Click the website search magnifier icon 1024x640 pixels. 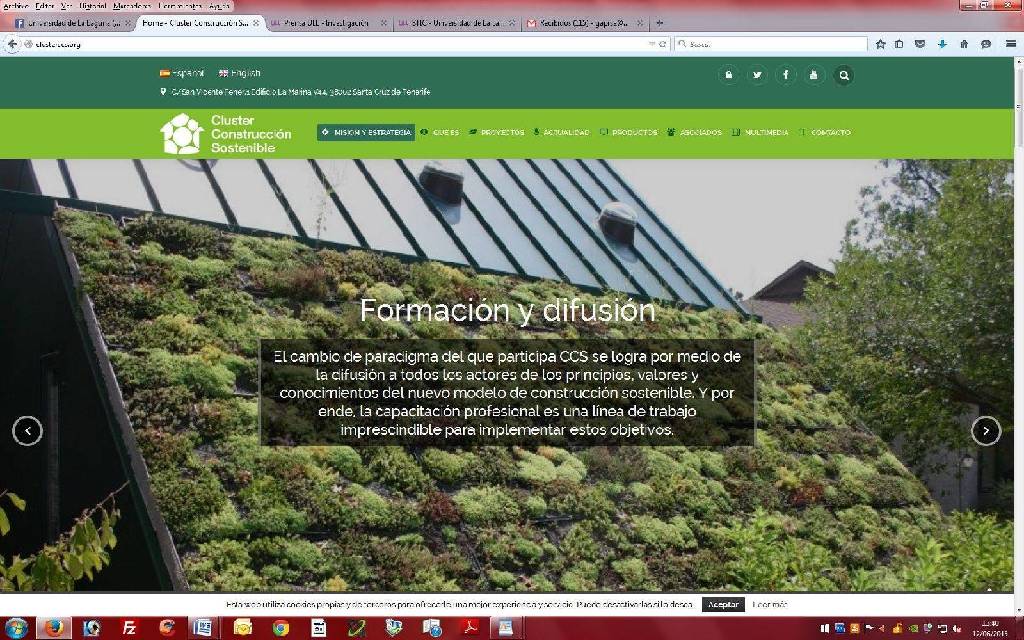point(844,75)
